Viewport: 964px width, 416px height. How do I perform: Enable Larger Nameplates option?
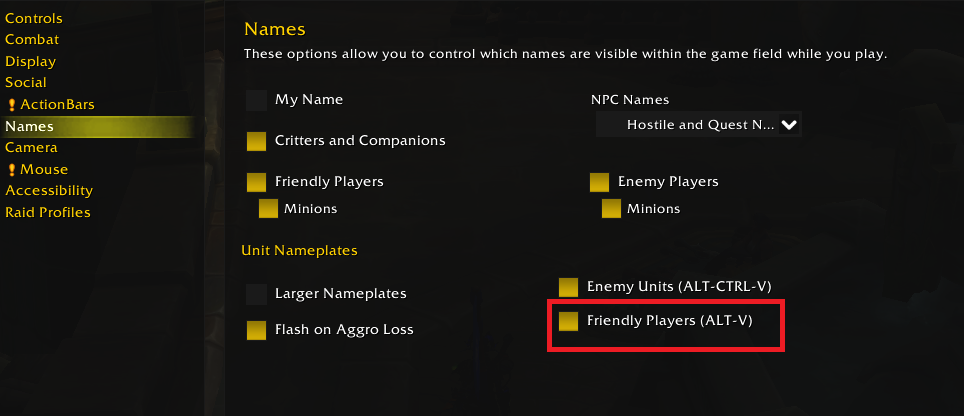click(257, 294)
